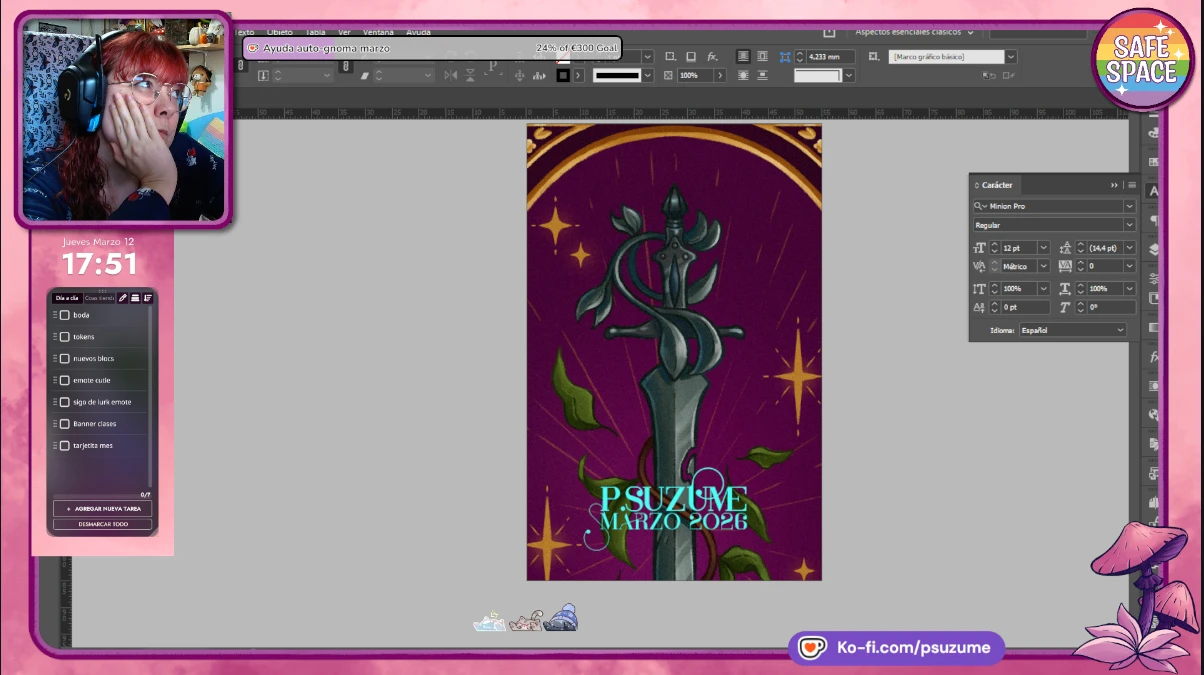Switch to the 'Día a día' tab

(67, 298)
